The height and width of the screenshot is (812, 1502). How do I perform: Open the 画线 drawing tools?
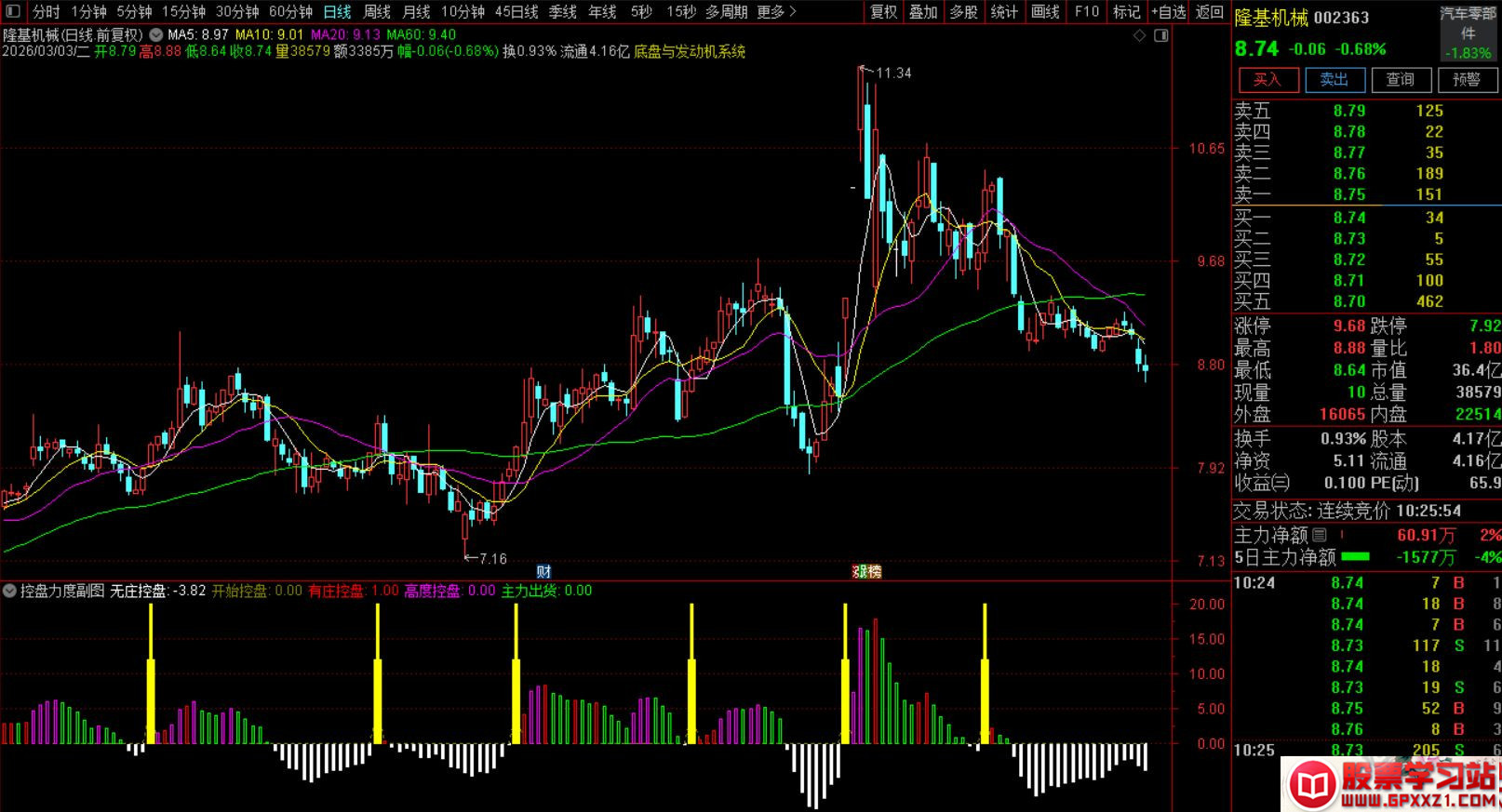click(1045, 11)
